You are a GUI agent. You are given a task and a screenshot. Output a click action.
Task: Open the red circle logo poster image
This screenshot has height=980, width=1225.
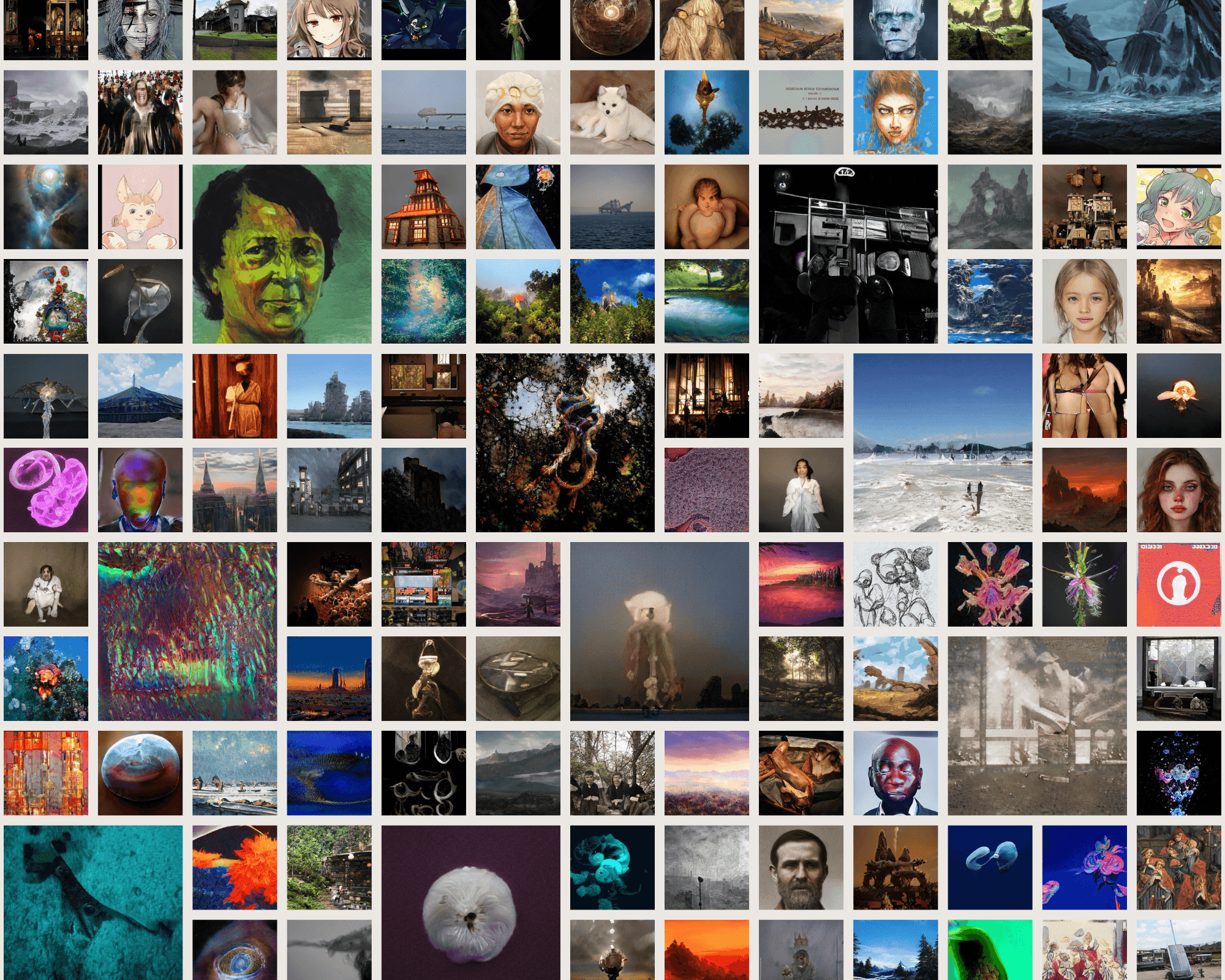pyautogui.click(x=1178, y=584)
